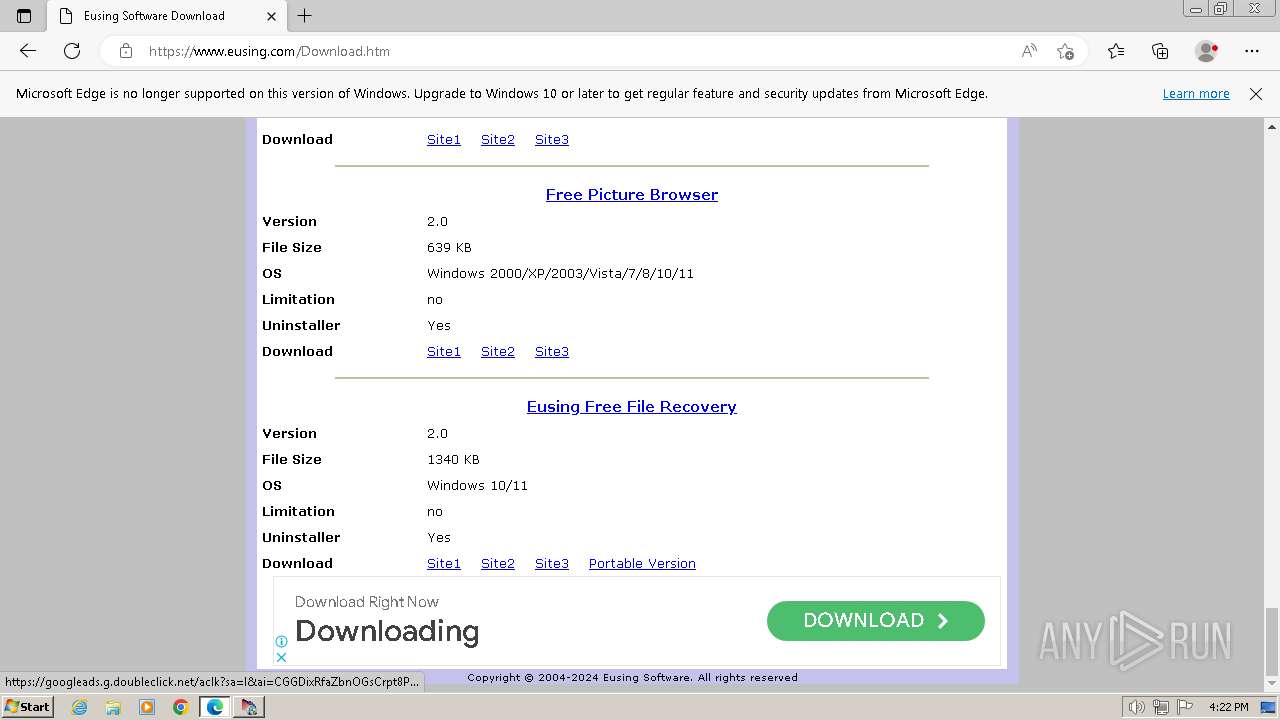Click Site1 for Eusing Free File Recovery
This screenshot has width=1280, height=720.
[x=444, y=564]
